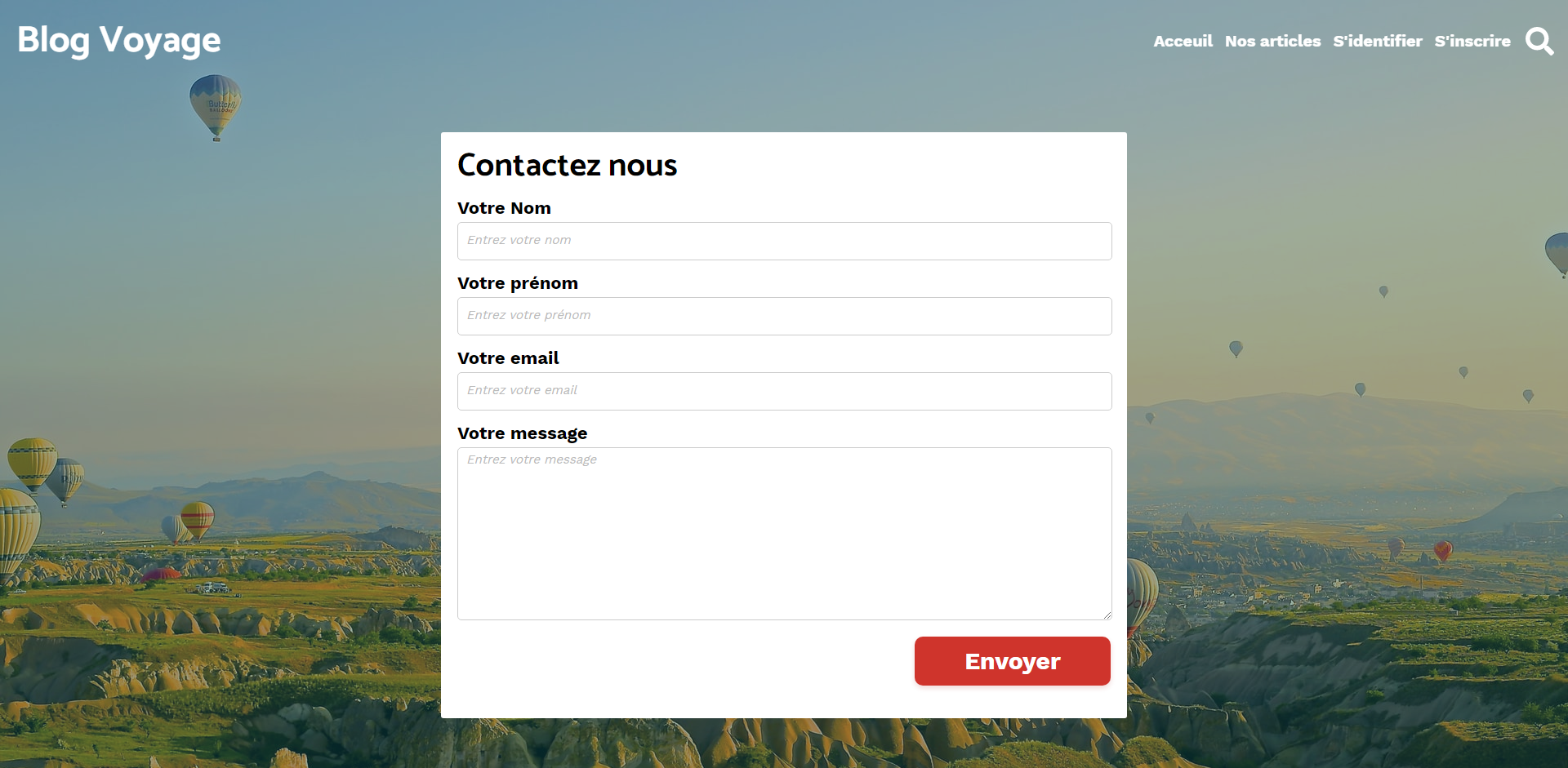Click the 'Votre message' label
Image resolution: width=1568 pixels, height=768 pixels.
[522, 433]
